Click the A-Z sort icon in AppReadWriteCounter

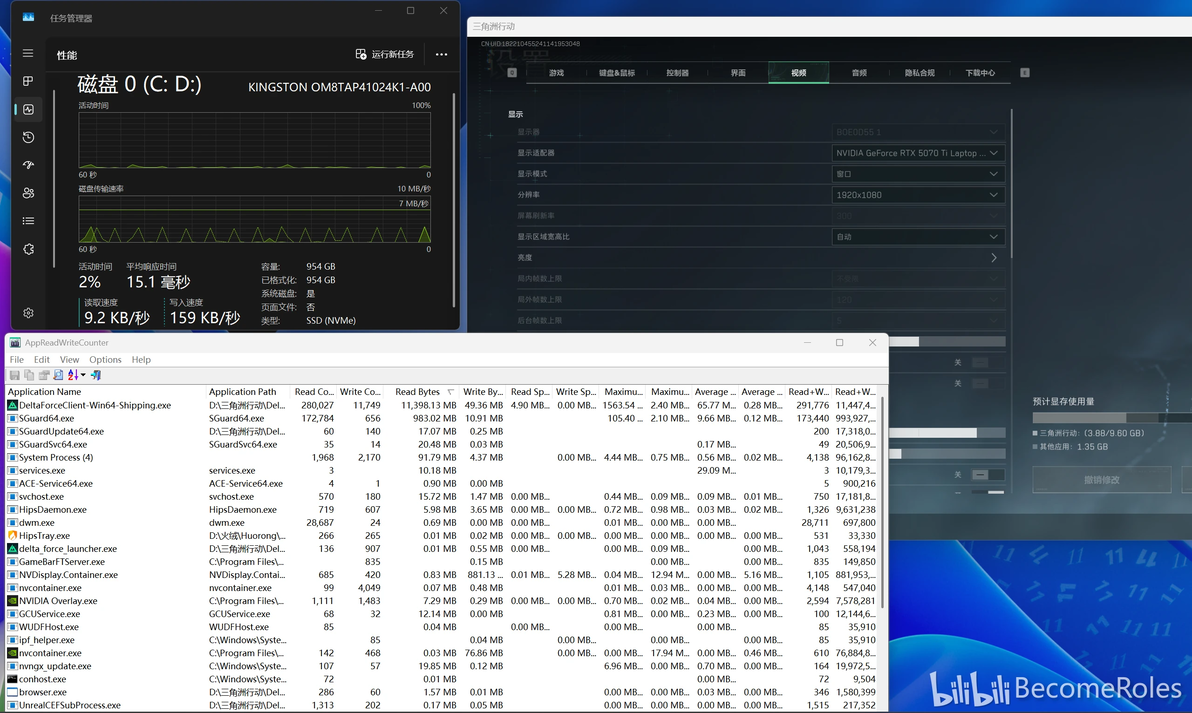pyautogui.click(x=73, y=376)
